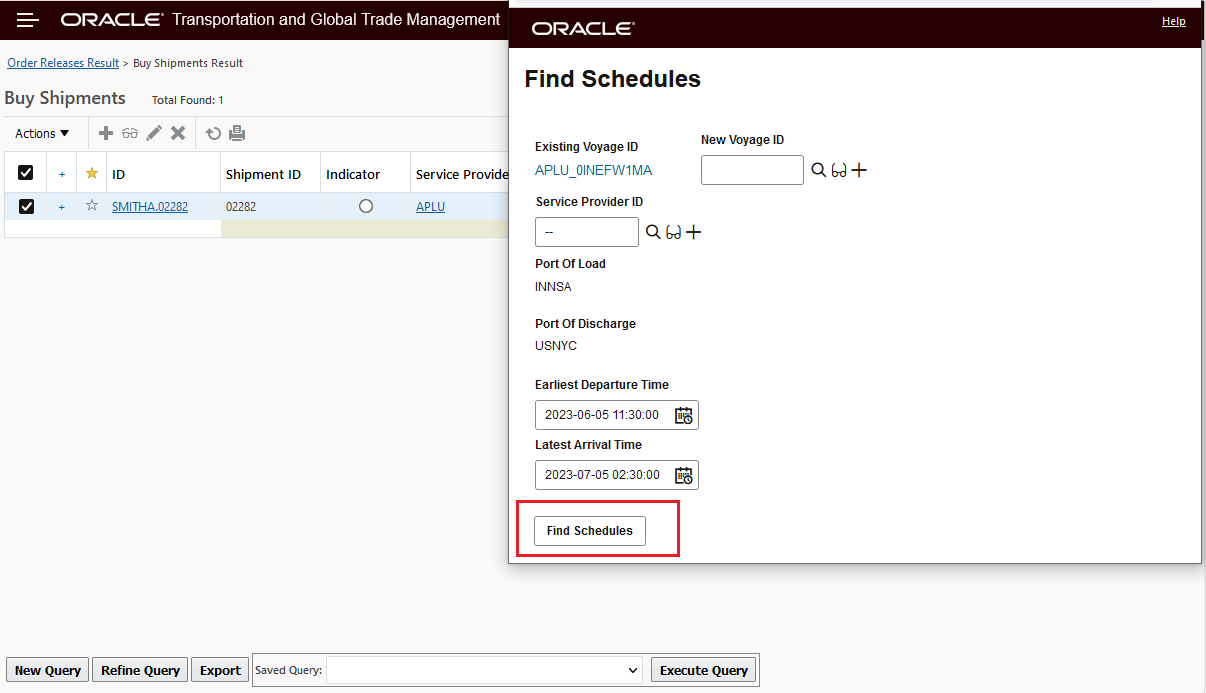The height and width of the screenshot is (693, 1206).
Task: Open the Actions dropdown menu
Action: (42, 133)
